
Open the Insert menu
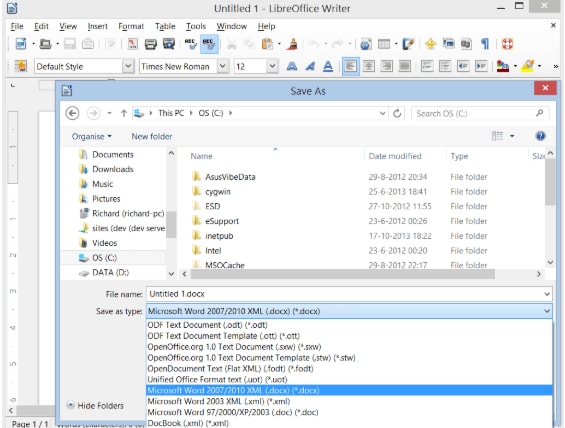98,26
